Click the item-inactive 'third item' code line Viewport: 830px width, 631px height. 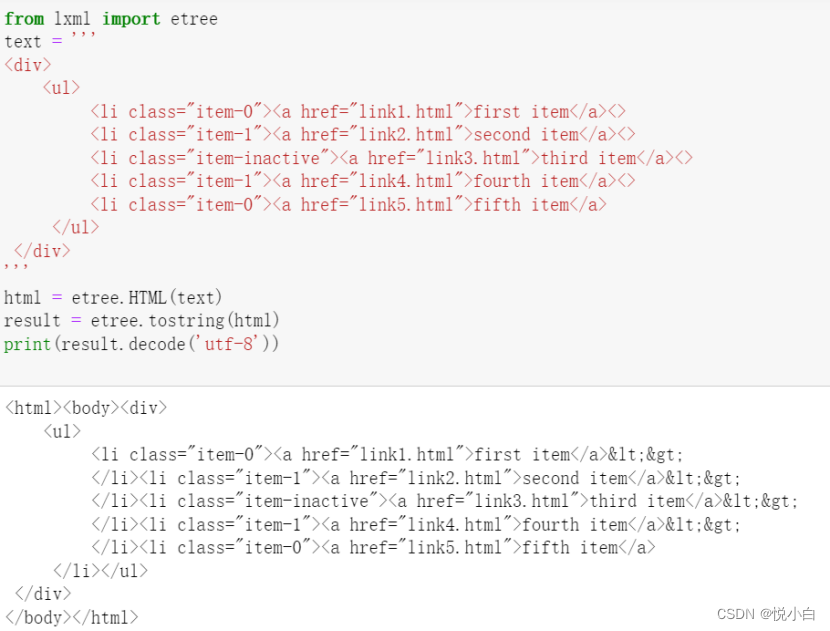(x=391, y=158)
